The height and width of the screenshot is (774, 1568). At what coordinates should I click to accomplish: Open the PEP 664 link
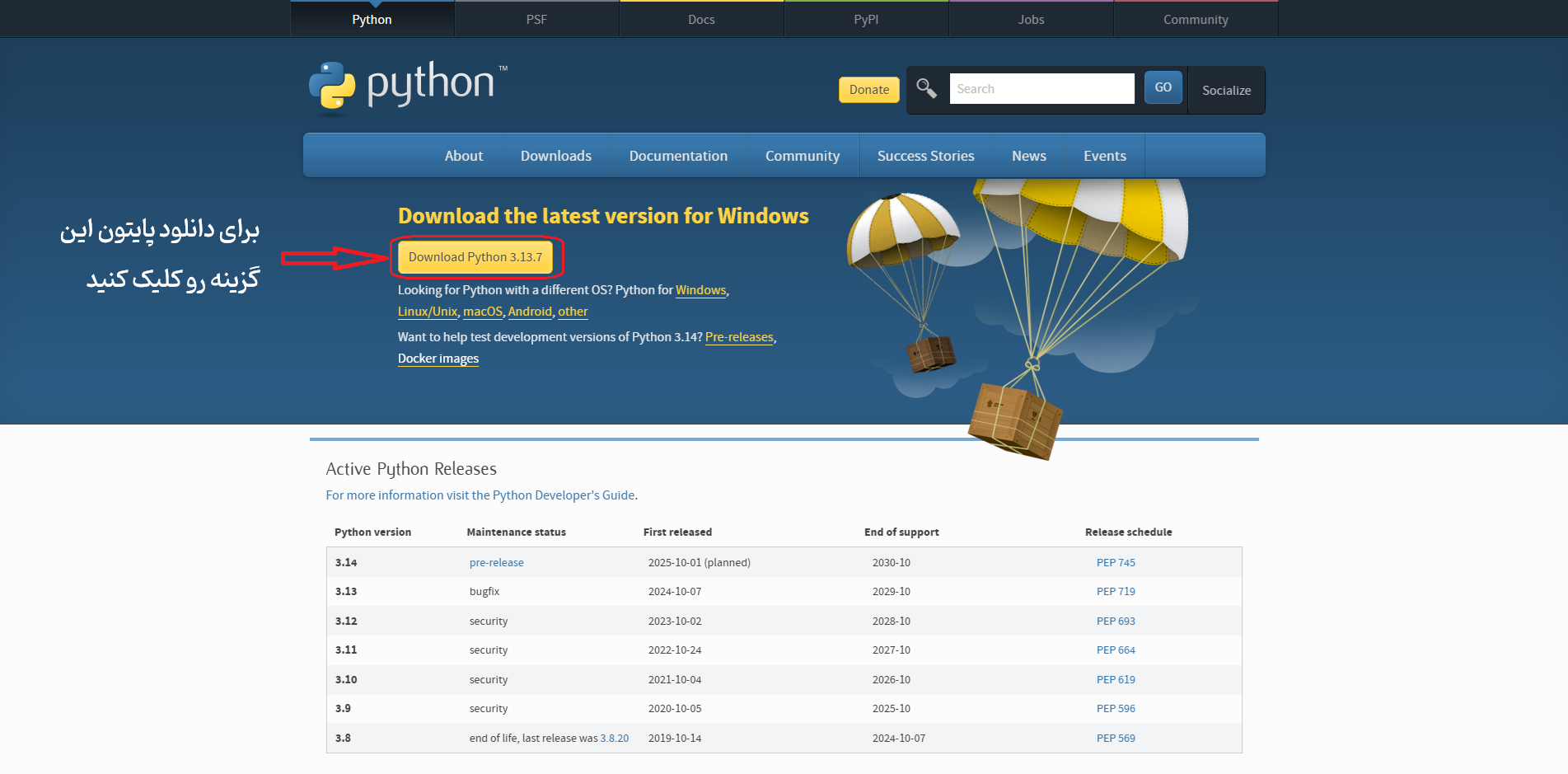1116,650
